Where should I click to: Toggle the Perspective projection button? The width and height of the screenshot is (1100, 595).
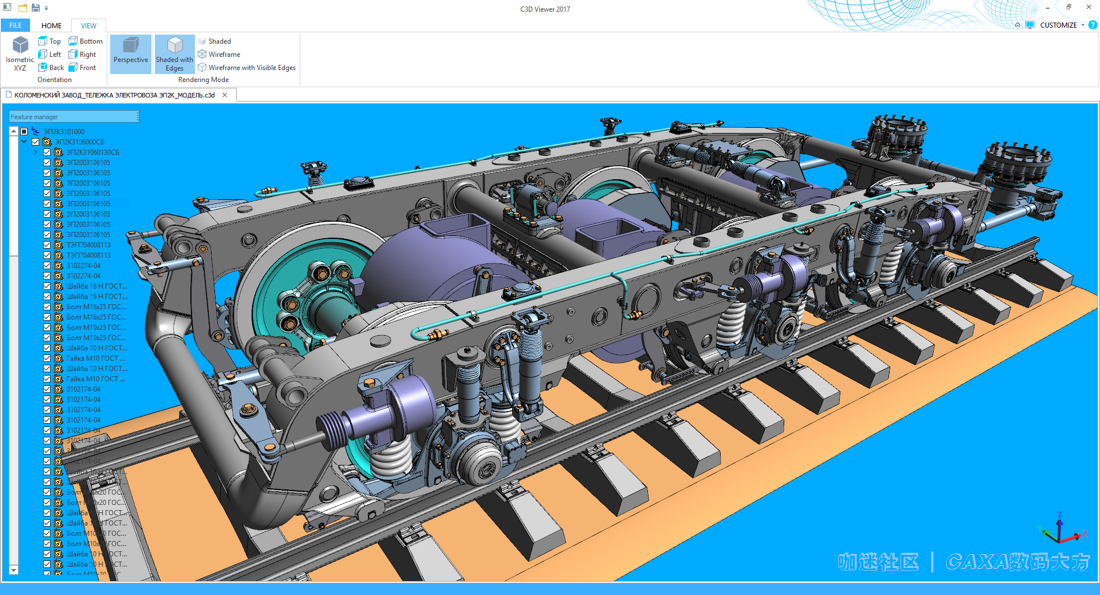click(x=130, y=54)
